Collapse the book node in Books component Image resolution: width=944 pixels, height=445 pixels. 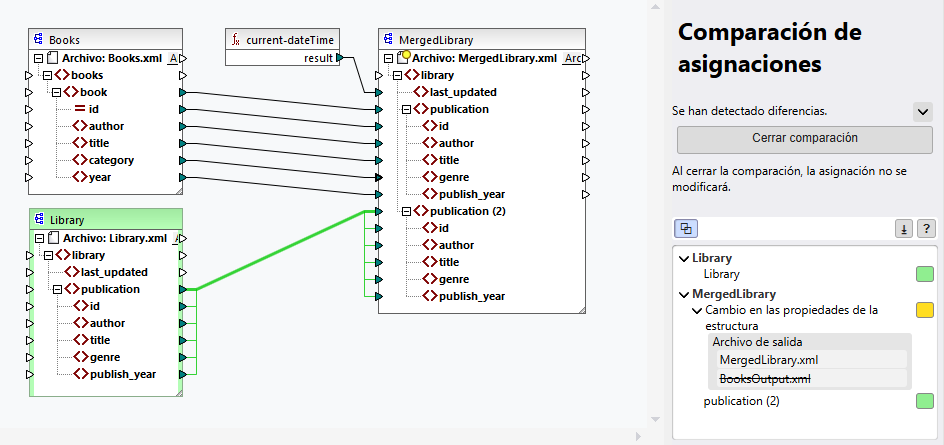click(x=56, y=92)
